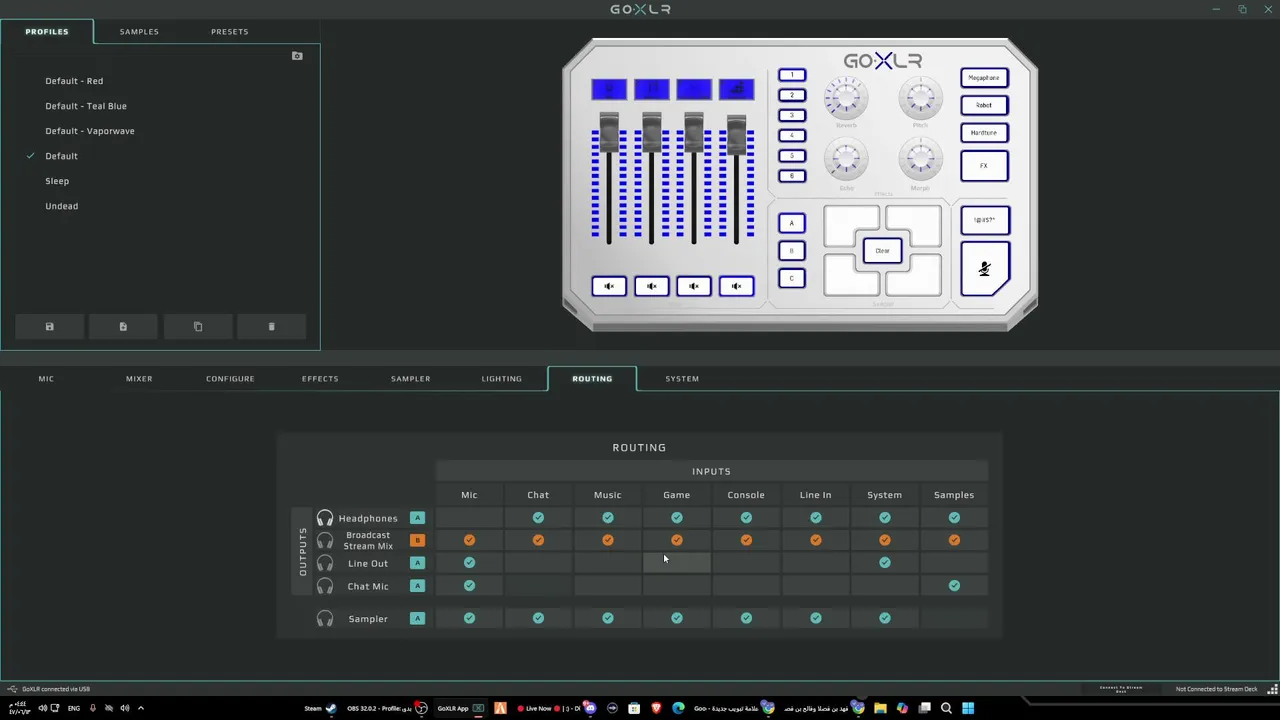Click the mute button under the first fader
Viewport: 1280px width, 720px height.
point(609,287)
